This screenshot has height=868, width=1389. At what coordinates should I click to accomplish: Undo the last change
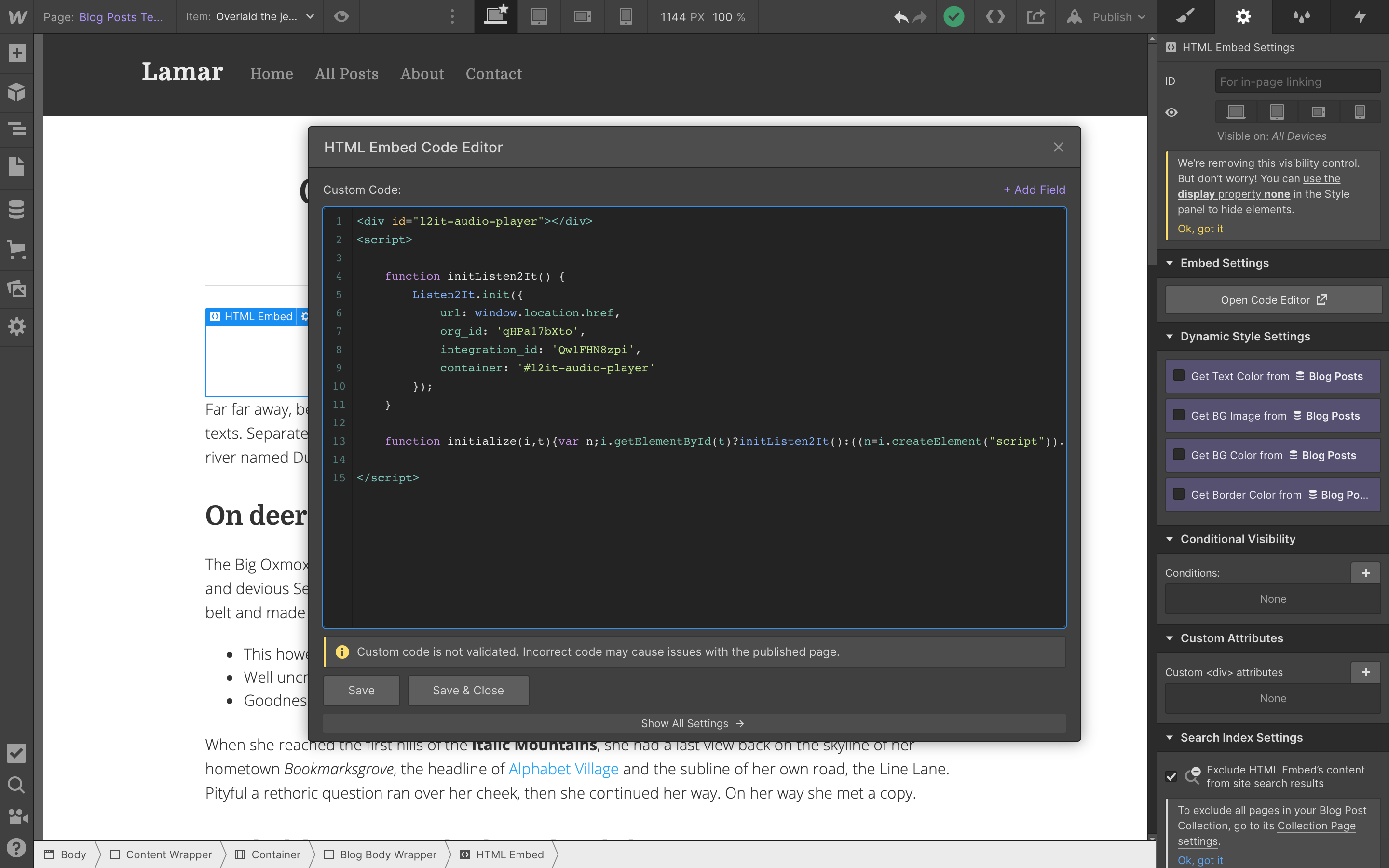tap(901, 17)
